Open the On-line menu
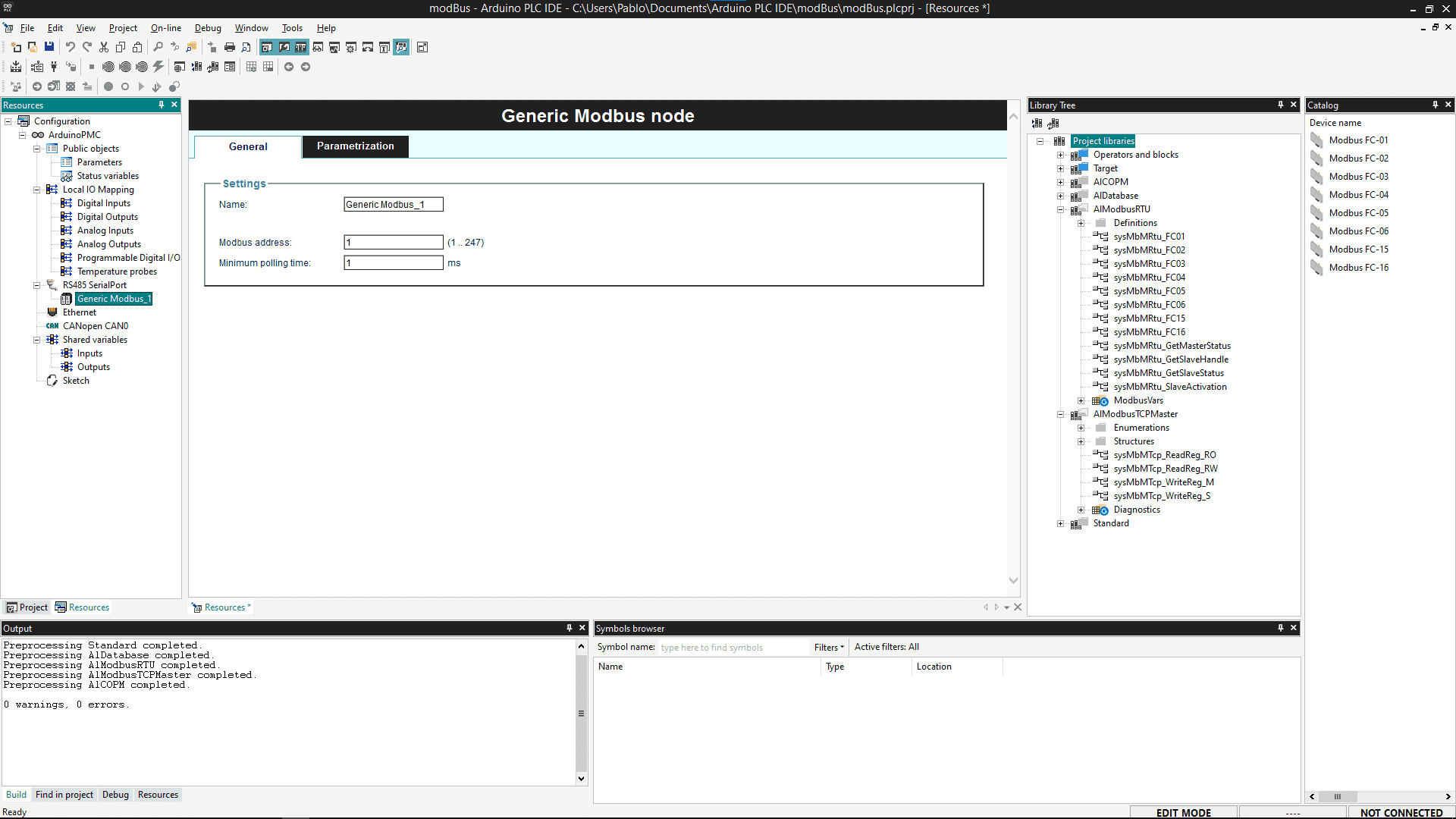This screenshot has height=819, width=1456. [165, 28]
